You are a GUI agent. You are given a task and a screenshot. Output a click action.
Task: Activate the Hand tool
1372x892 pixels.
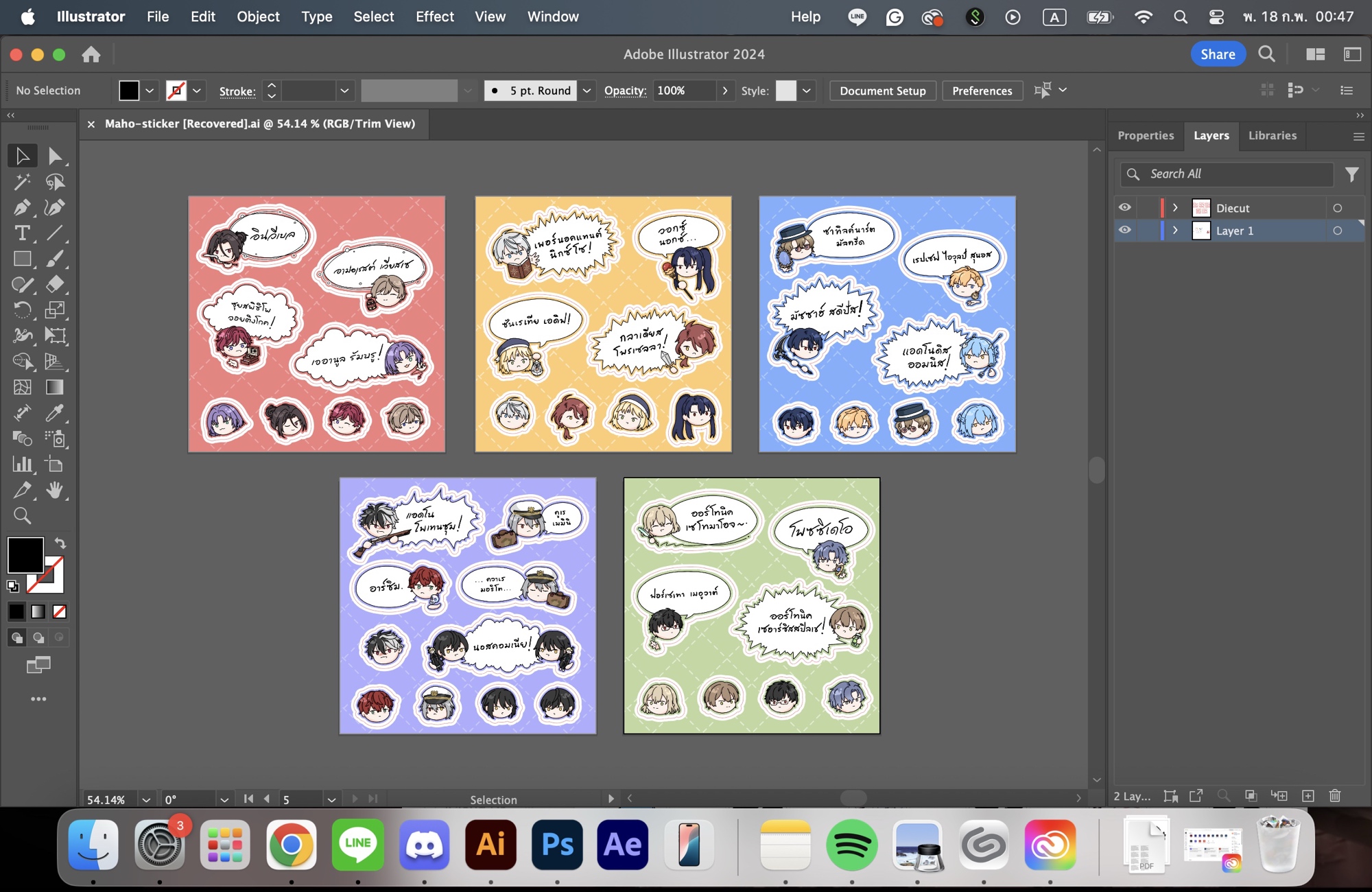[55, 490]
